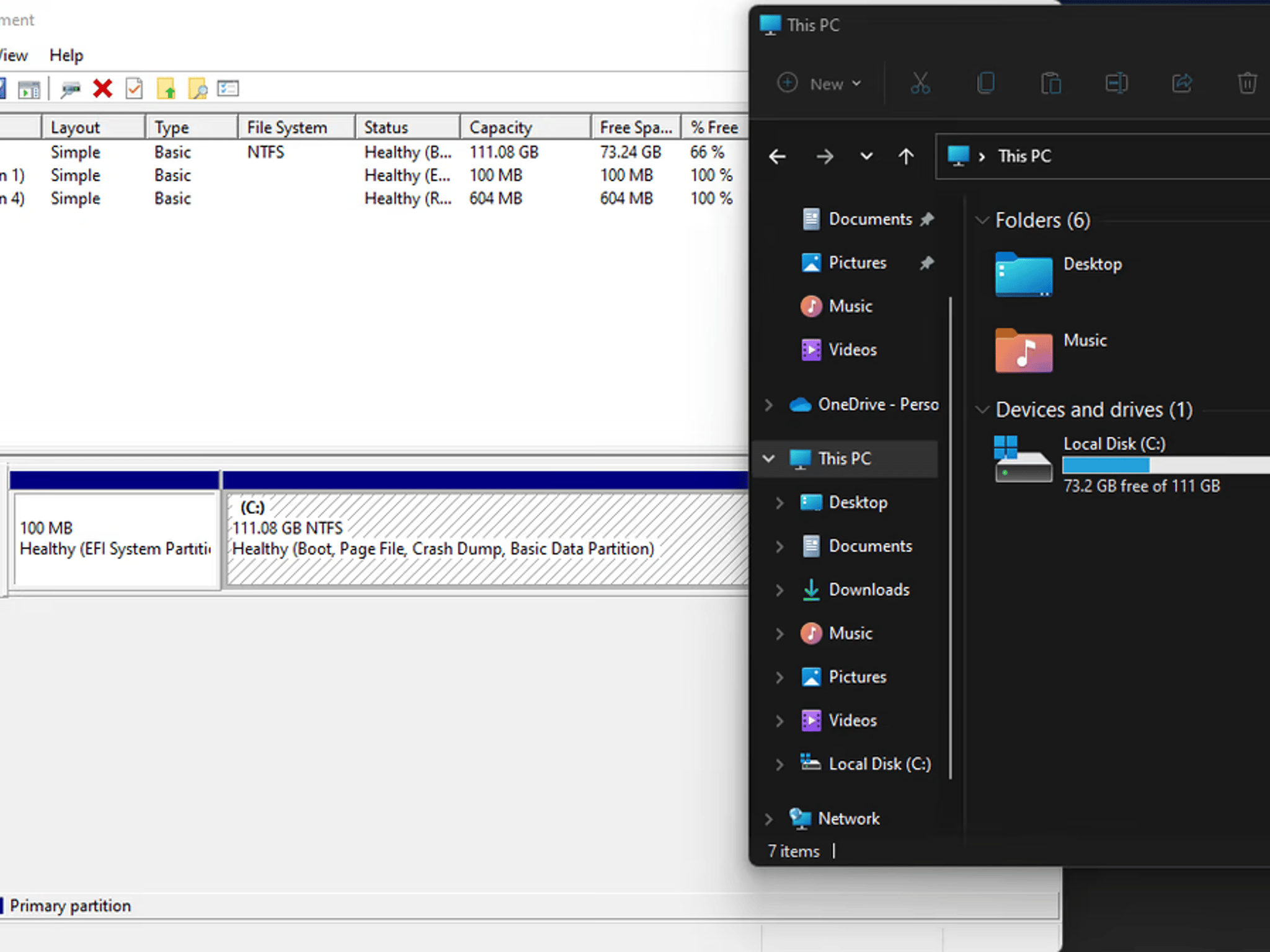Select the 111.08 GB NTFS volume row
The height and width of the screenshot is (952, 1270).
coord(374,152)
